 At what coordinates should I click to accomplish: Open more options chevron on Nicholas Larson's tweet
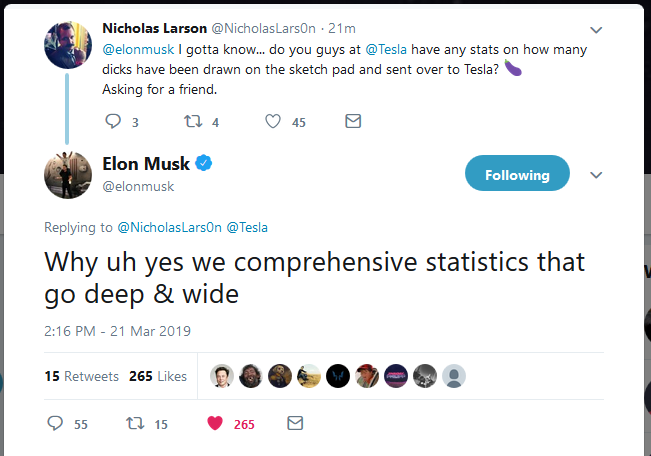coord(596,30)
